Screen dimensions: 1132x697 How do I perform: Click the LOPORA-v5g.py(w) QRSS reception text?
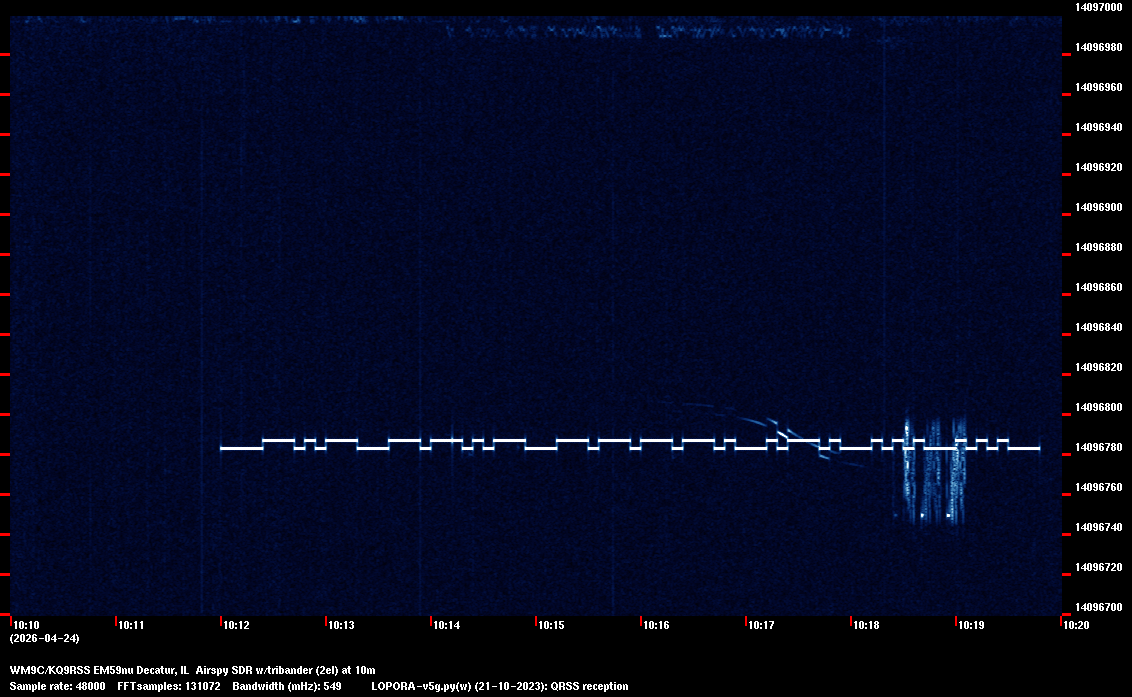click(499, 686)
